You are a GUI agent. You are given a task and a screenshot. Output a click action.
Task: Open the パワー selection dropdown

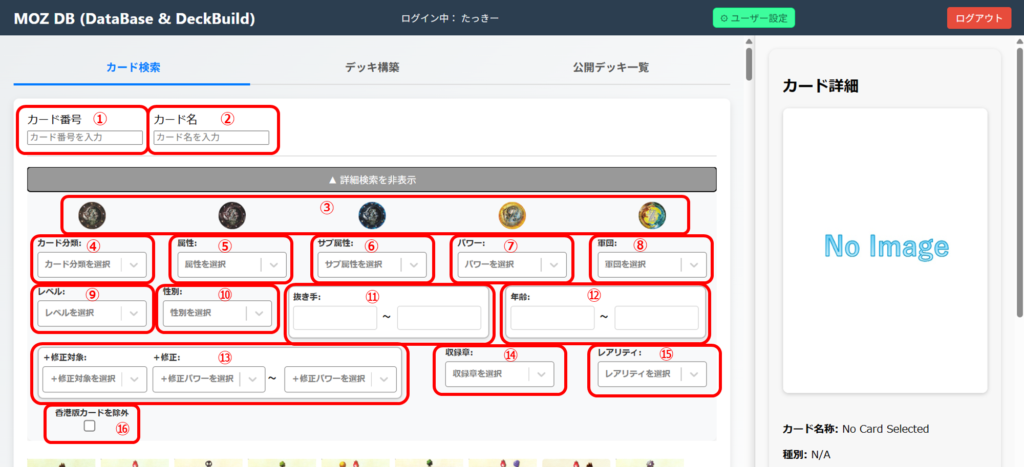[511, 265]
